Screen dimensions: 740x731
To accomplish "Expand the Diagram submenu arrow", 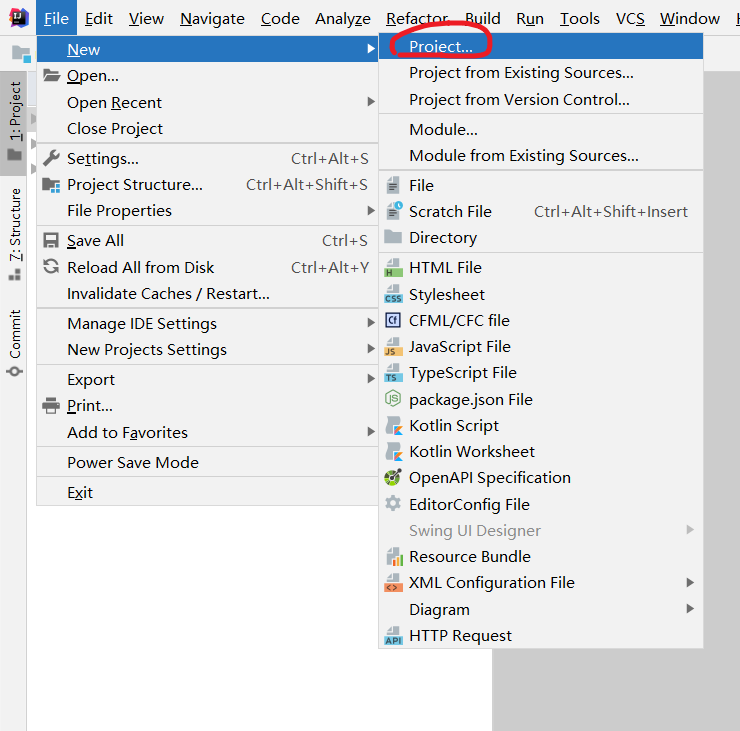I will point(690,609).
